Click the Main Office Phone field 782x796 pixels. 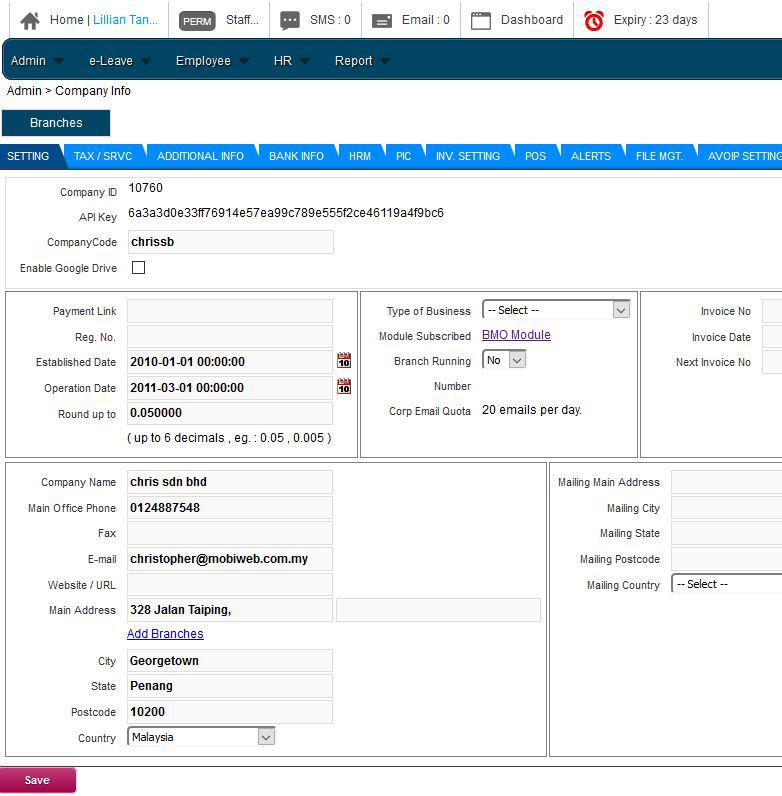point(230,508)
